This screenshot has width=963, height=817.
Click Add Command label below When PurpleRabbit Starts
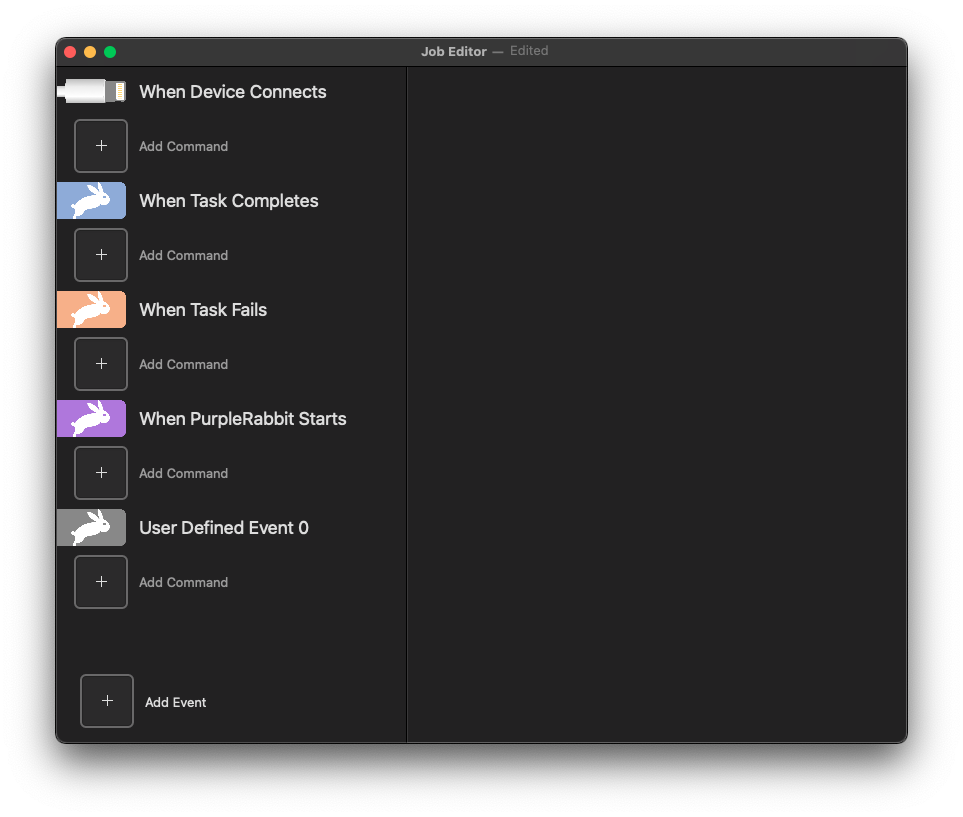tap(184, 474)
